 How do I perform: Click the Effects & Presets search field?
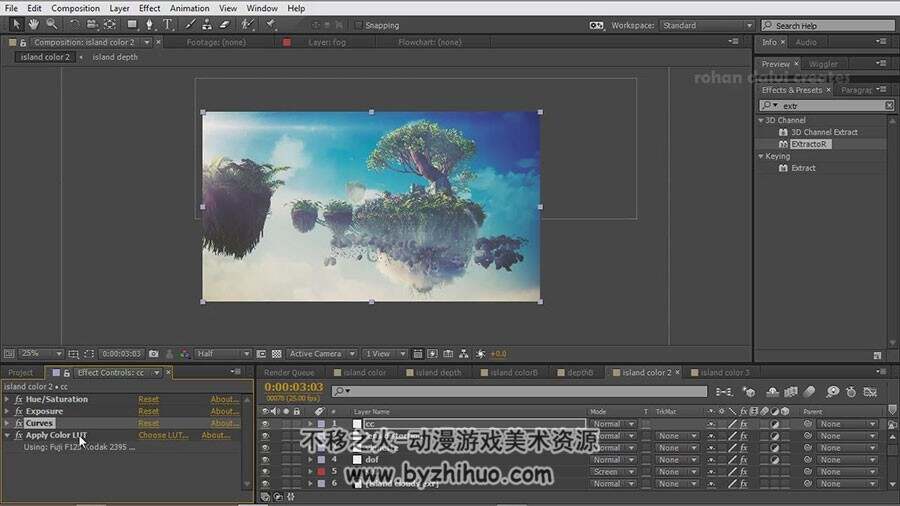pyautogui.click(x=827, y=106)
